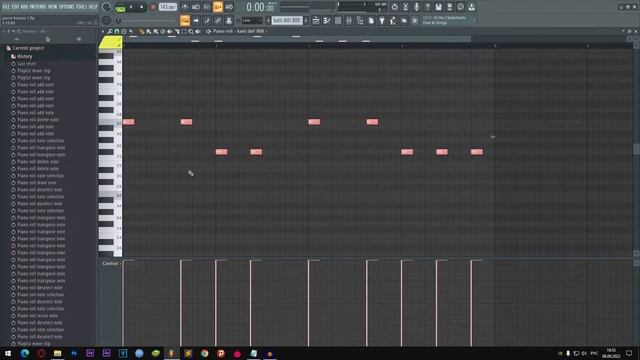Open the Windows Start menu
This screenshot has height=360, width=640.
coord(8,353)
